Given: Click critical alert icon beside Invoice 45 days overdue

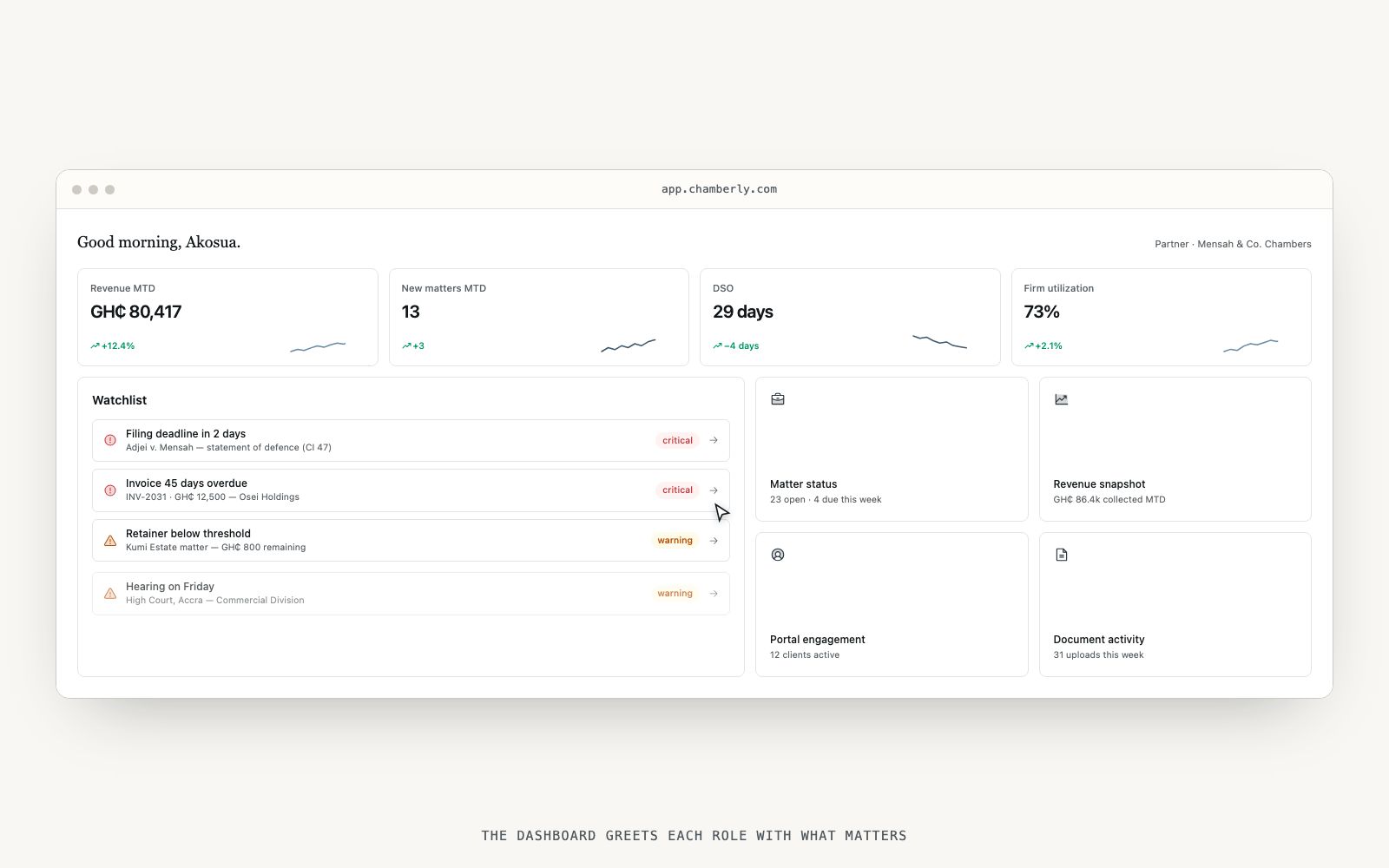Looking at the screenshot, I should point(110,490).
